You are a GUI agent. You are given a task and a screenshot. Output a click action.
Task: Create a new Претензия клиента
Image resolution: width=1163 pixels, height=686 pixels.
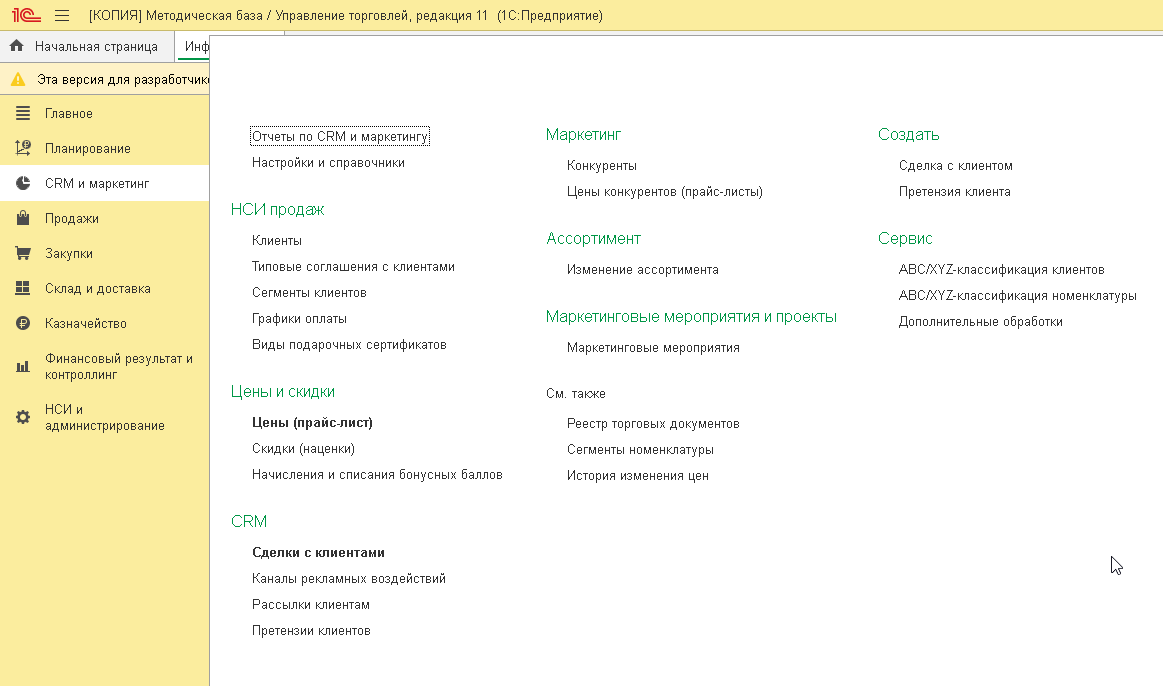(954, 192)
